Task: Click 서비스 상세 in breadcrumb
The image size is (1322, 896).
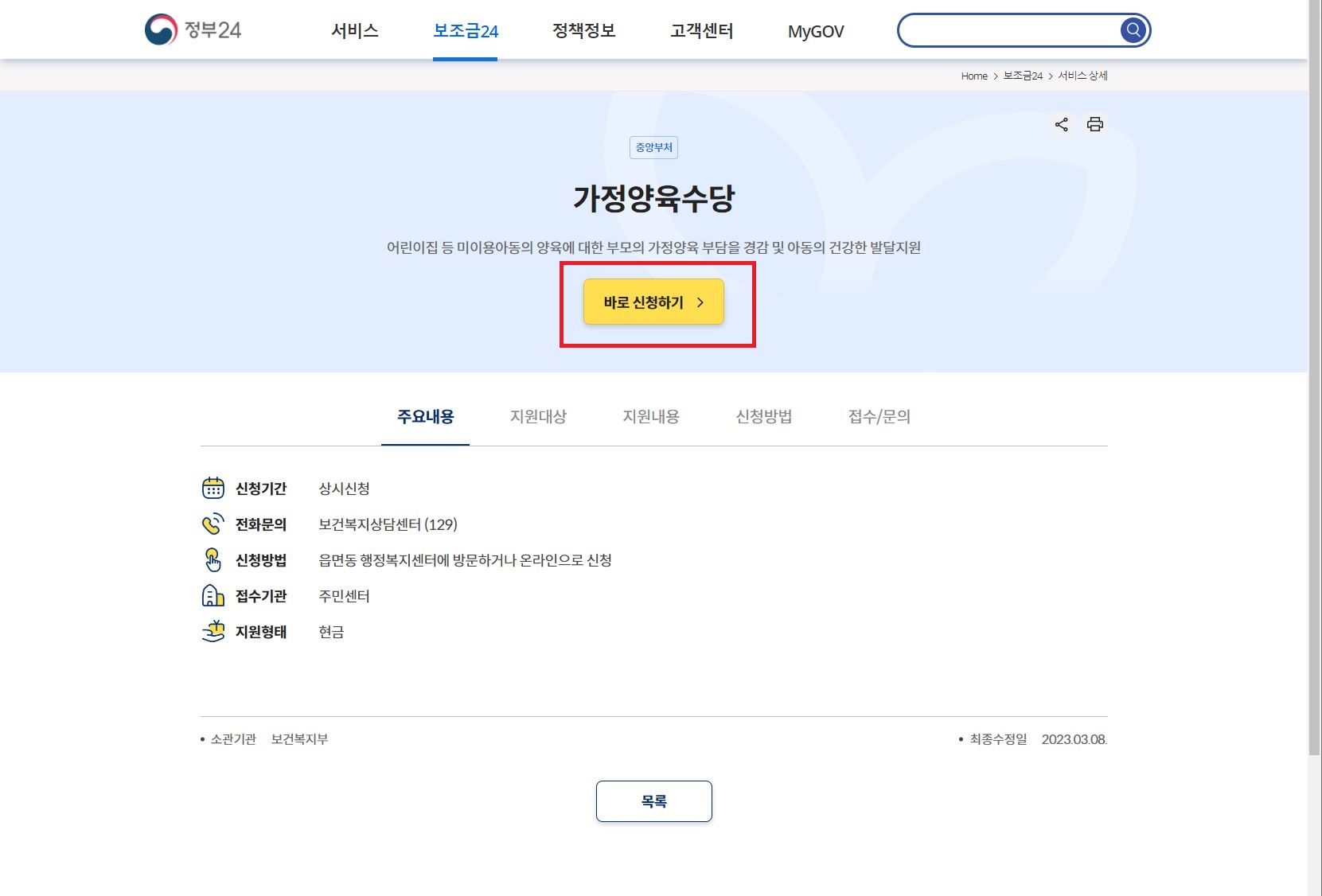Action: tap(1082, 76)
